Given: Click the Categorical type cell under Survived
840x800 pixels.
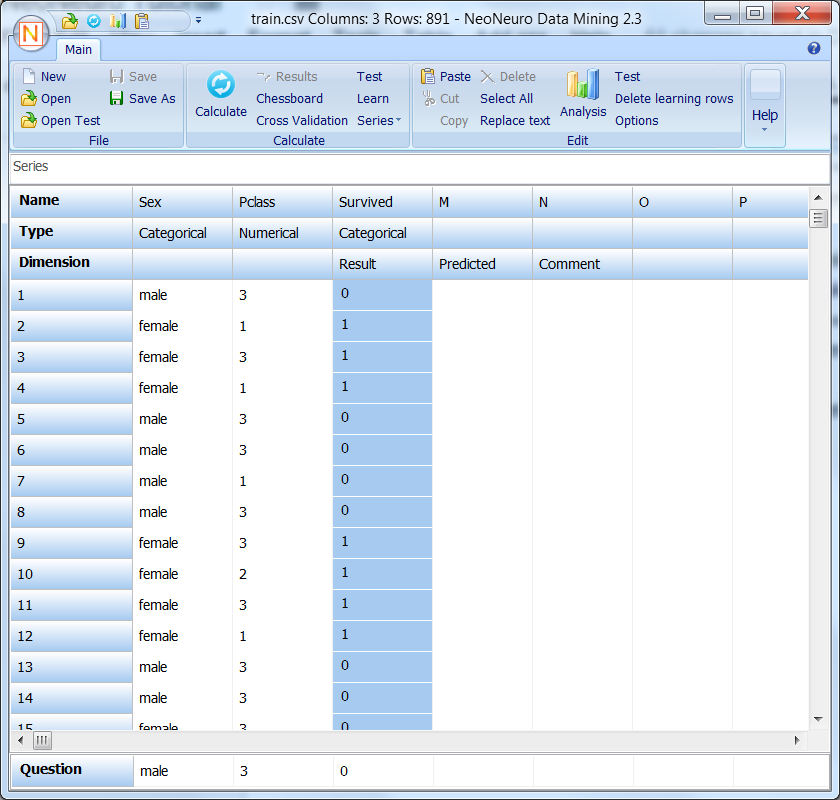Looking at the screenshot, I should click(x=382, y=233).
